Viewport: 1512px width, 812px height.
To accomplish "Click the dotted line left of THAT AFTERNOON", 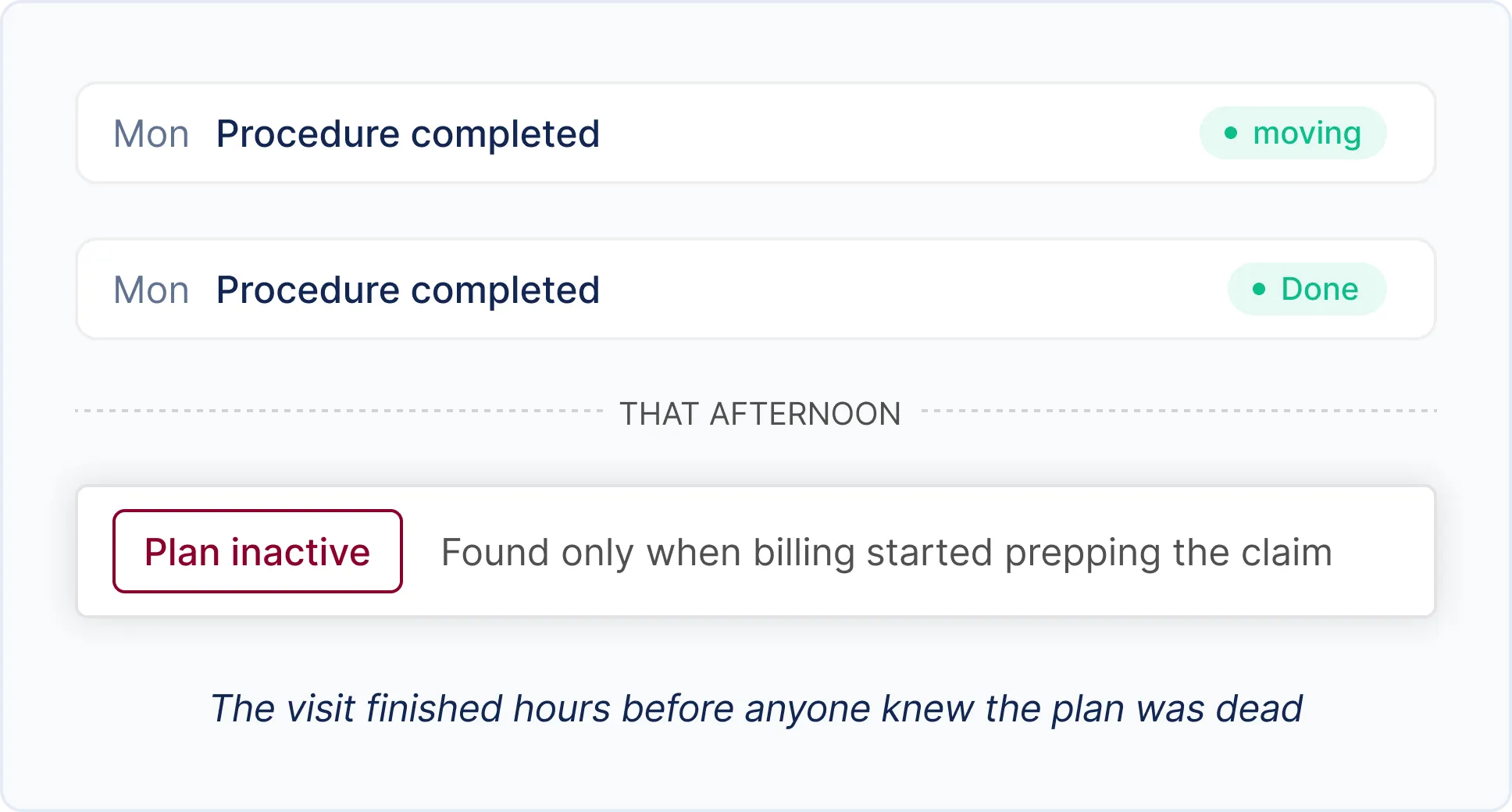I will coord(339,411).
